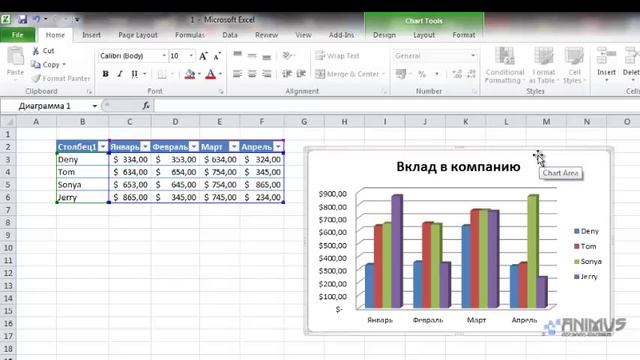Align cell text to the right
640x360 pixels.
267,74
